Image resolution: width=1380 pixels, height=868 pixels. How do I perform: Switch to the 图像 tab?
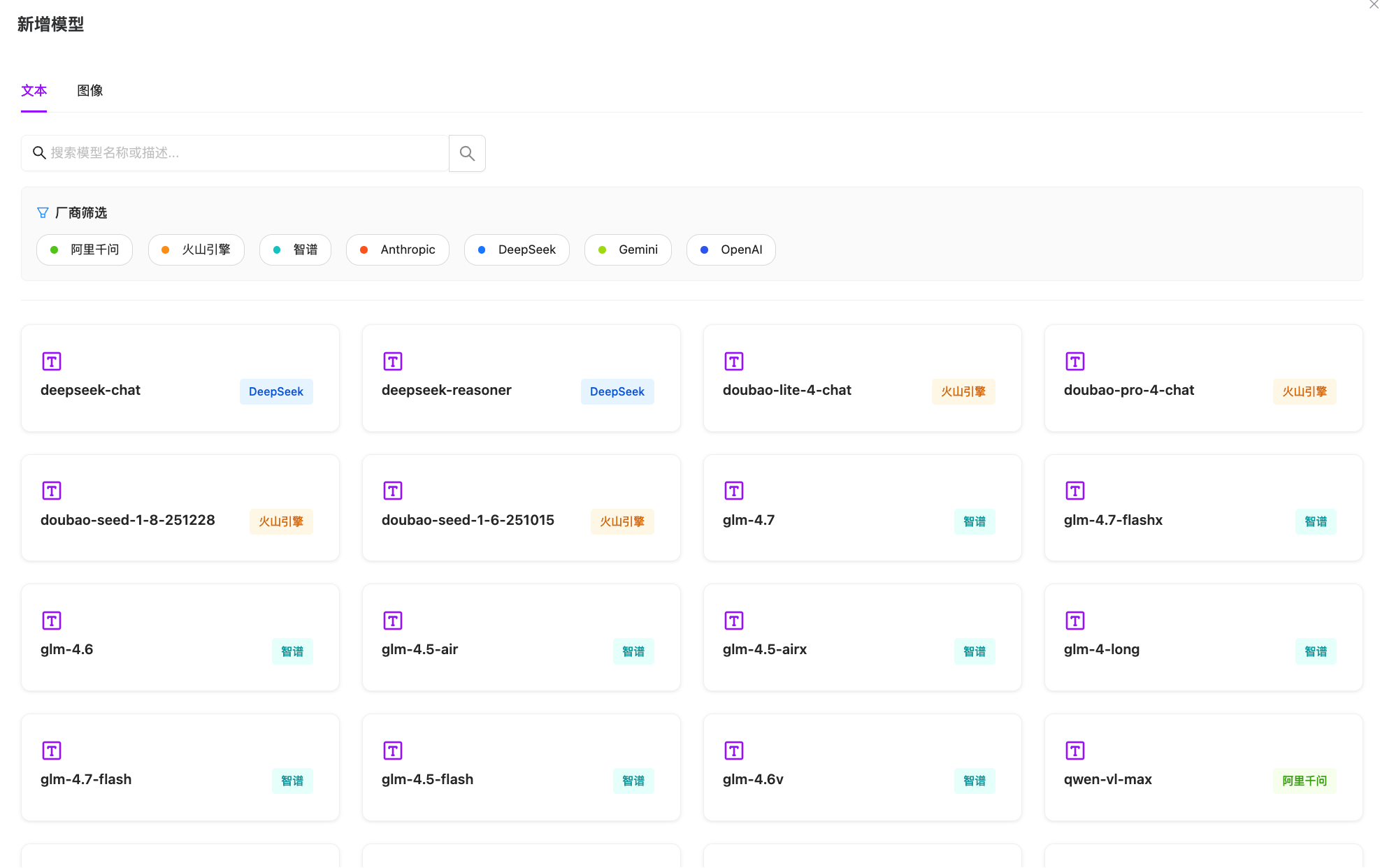coord(90,91)
